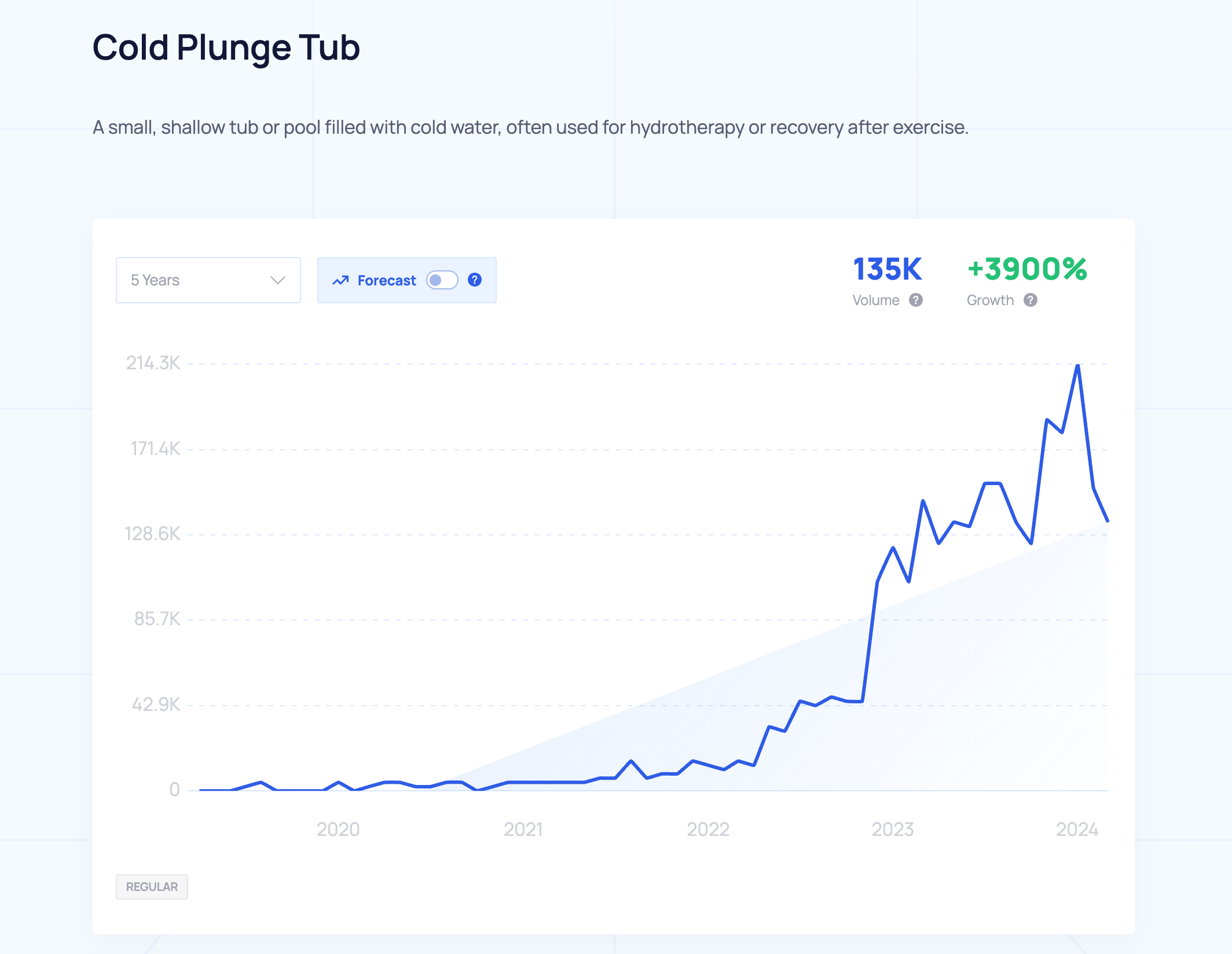Click the Volume help question mark icon
This screenshot has width=1232, height=954.
(x=915, y=300)
